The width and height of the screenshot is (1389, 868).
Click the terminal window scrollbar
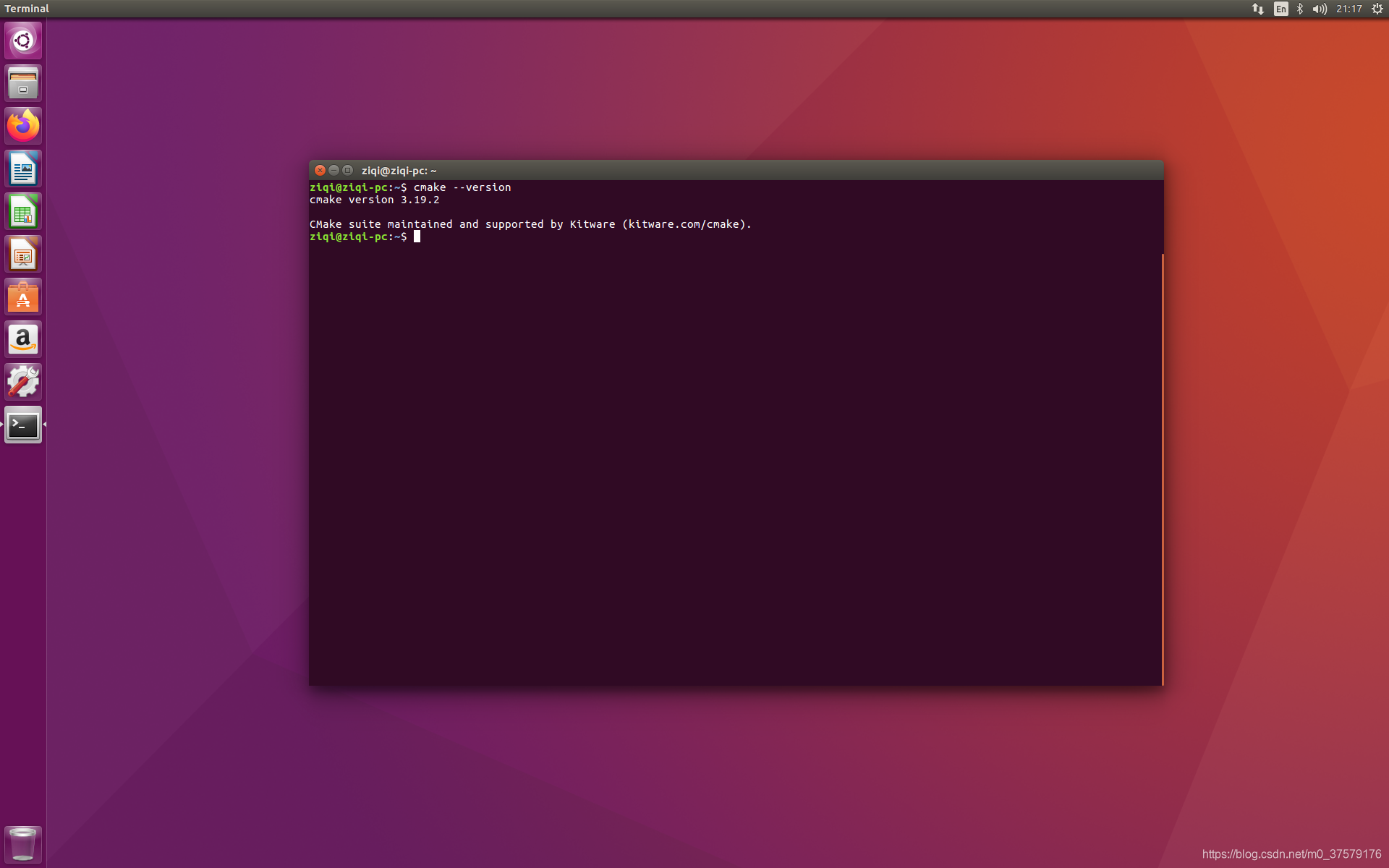tap(1163, 469)
